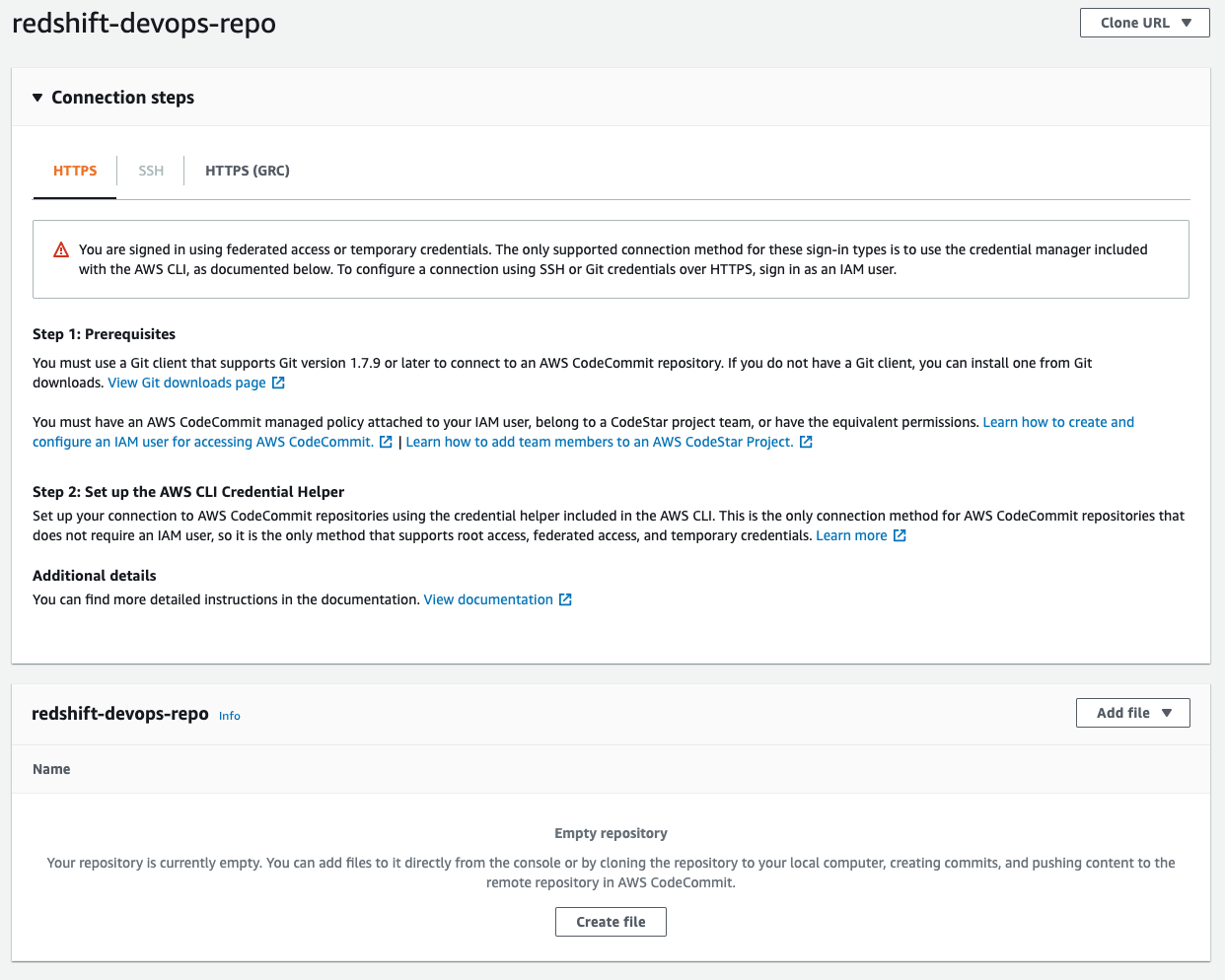Click the Empty repository message heading
This screenshot has width=1225, height=980.
click(x=611, y=833)
